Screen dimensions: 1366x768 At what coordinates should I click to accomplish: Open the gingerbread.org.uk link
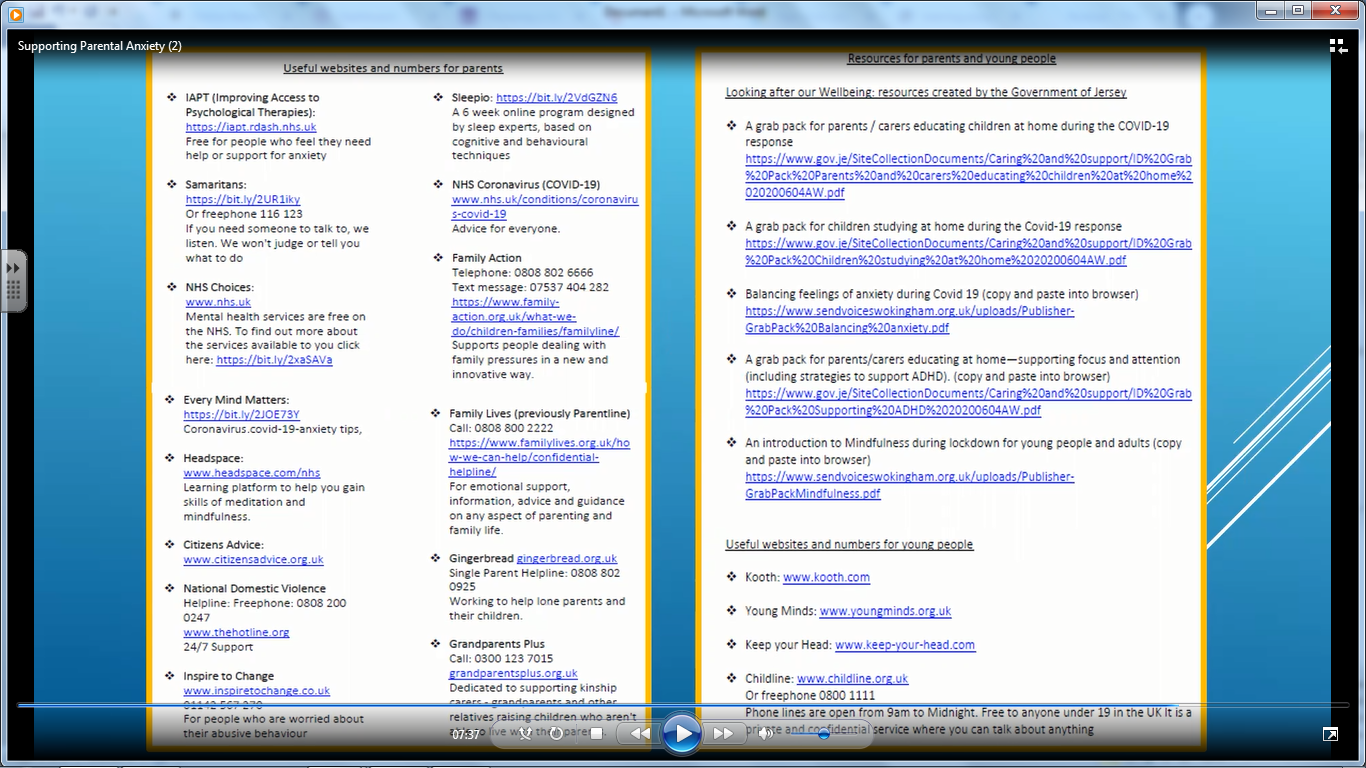tap(567, 559)
